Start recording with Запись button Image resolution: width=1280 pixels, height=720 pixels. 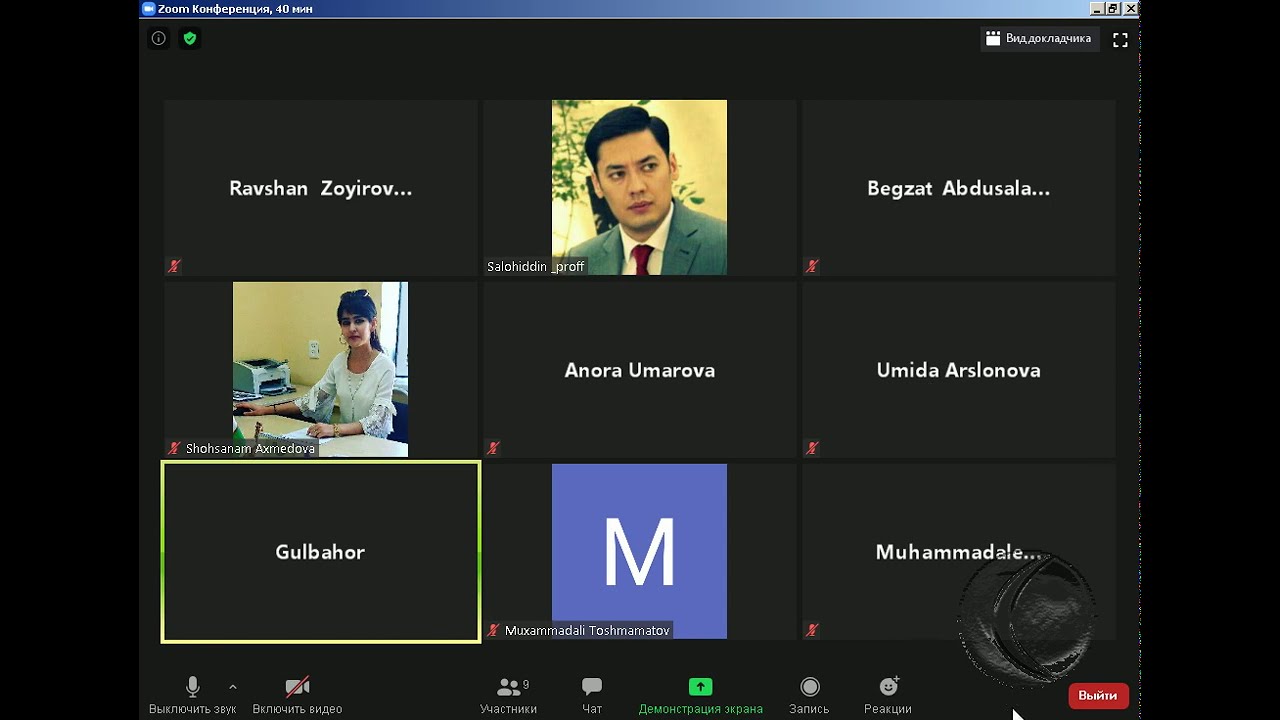(x=809, y=695)
